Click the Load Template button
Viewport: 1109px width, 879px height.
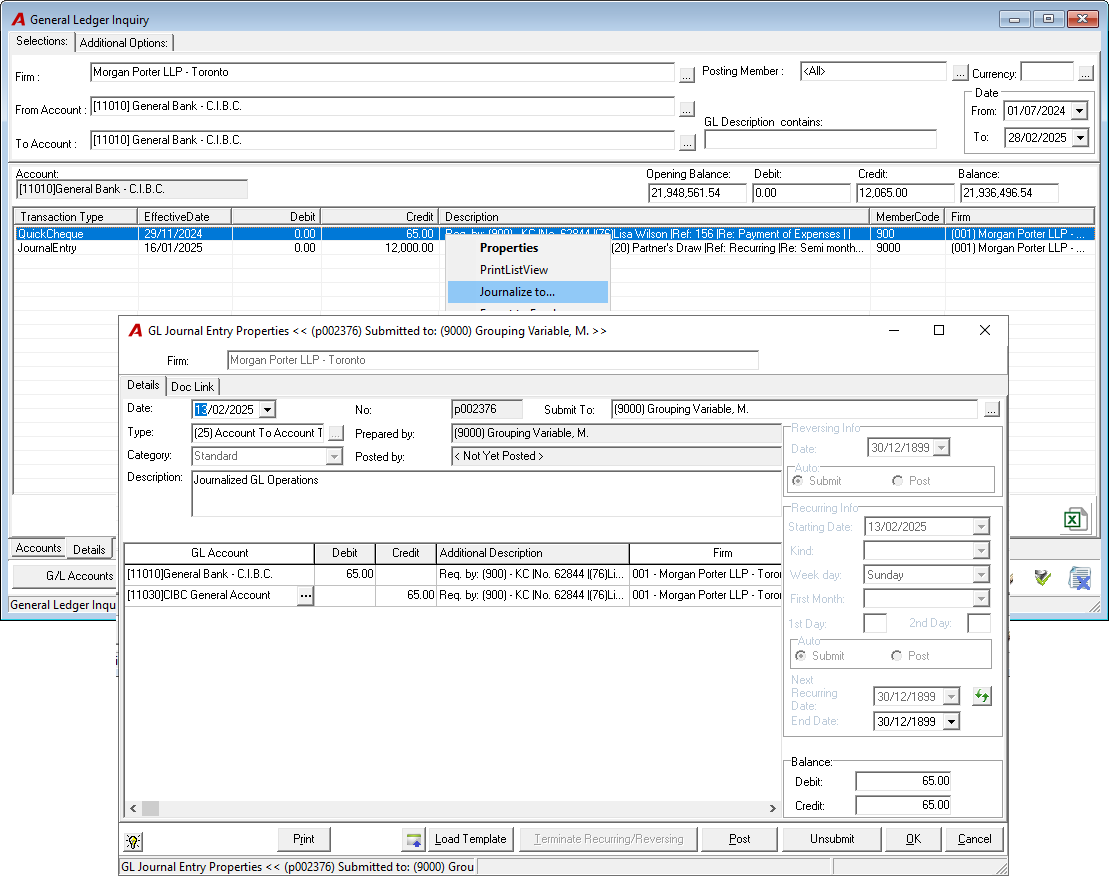coord(470,839)
